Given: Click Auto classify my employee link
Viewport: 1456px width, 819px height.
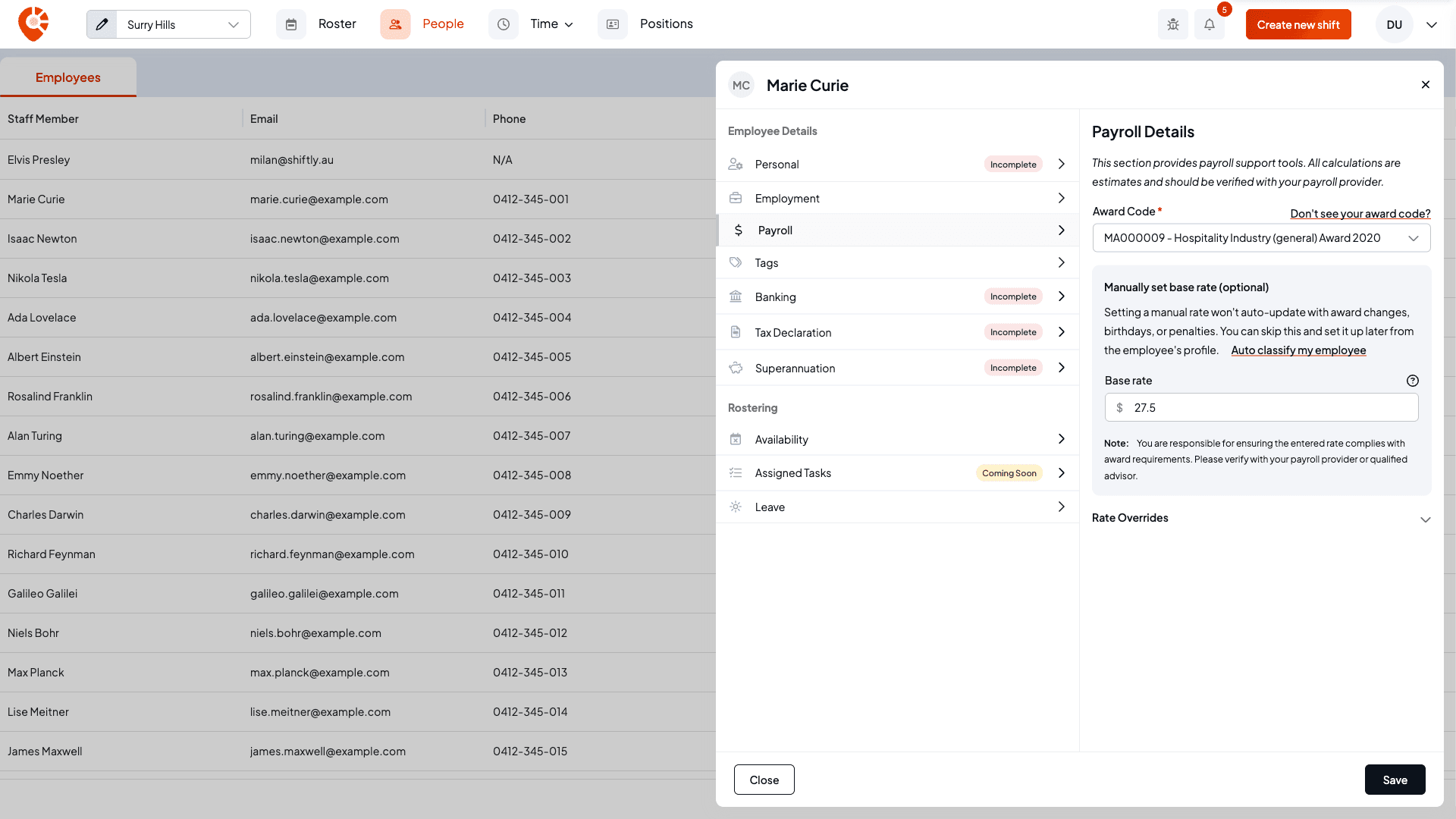Looking at the screenshot, I should tap(1298, 350).
